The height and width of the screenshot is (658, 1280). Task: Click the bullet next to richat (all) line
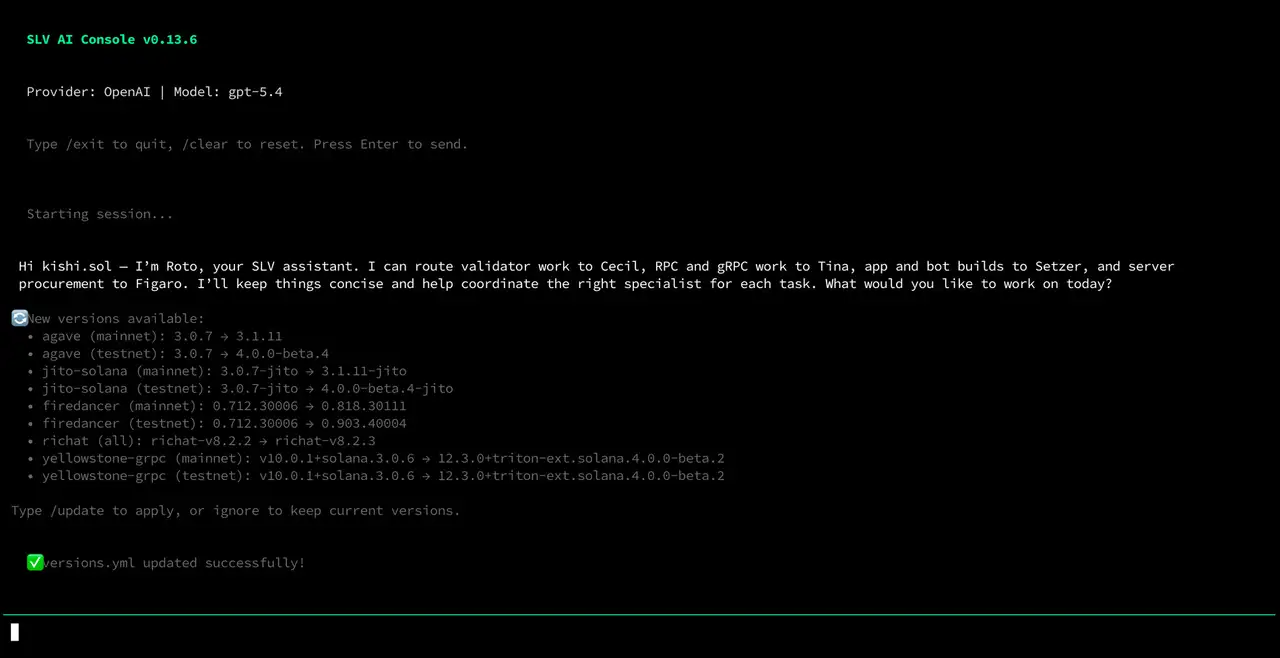30,440
